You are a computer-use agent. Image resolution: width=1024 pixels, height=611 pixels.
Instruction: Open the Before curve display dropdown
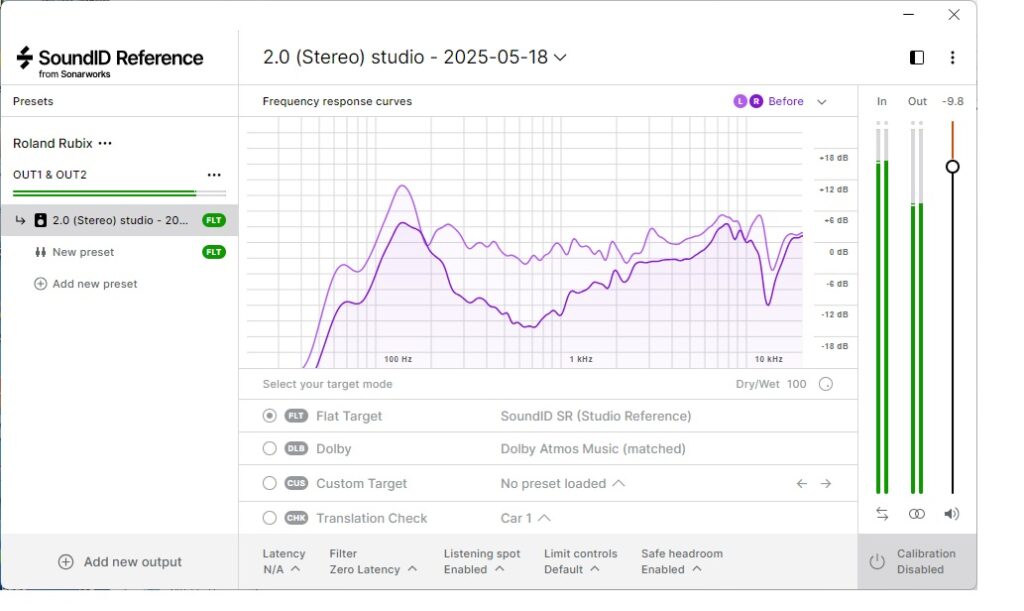[x=822, y=101]
